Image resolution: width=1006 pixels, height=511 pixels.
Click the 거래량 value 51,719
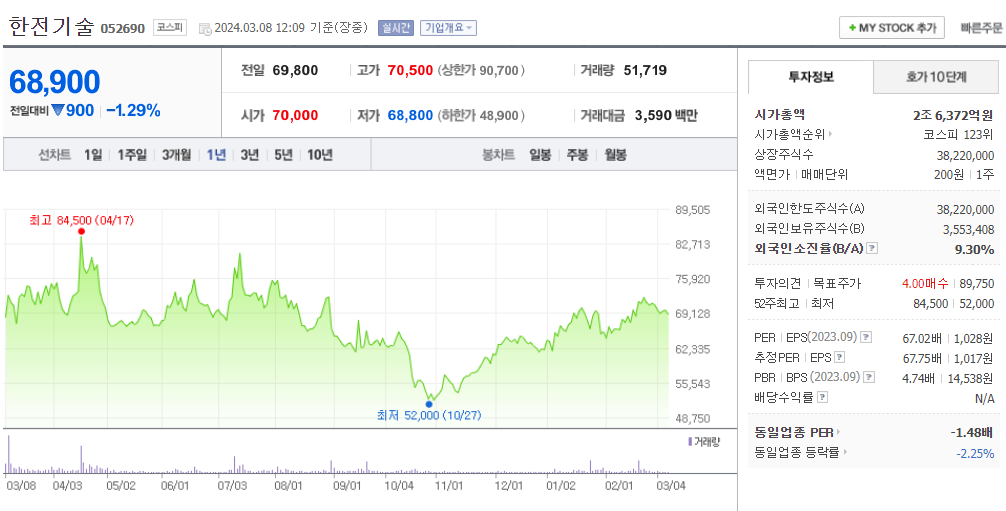click(645, 71)
